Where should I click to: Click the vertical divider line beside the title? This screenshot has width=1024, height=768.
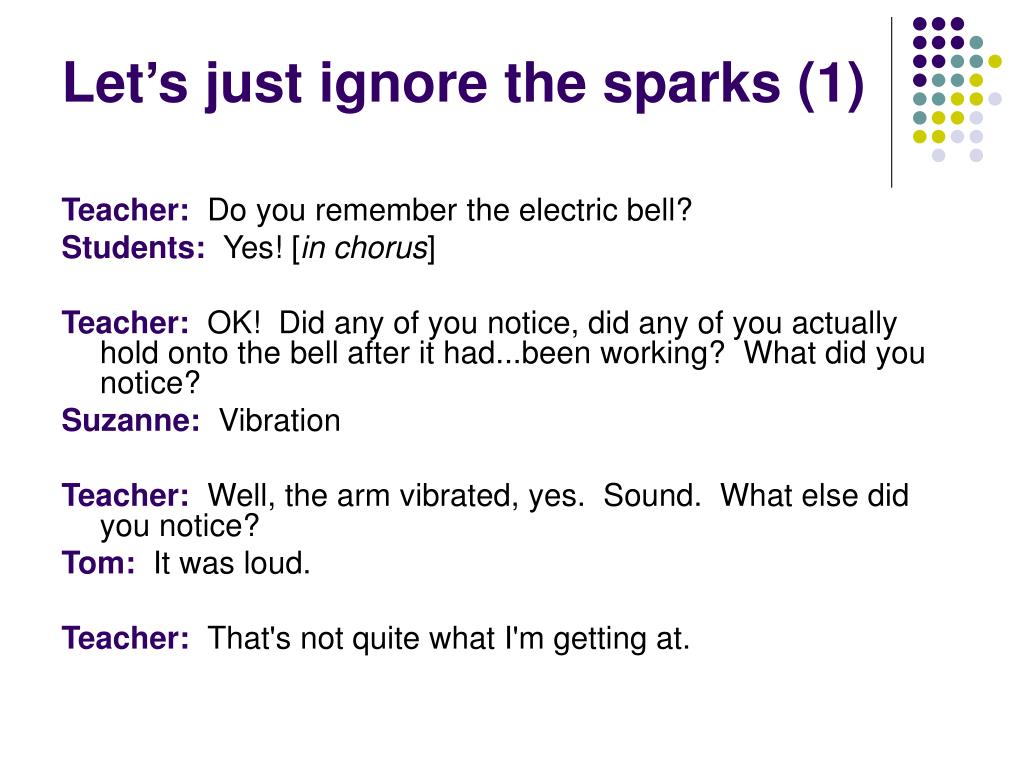click(891, 103)
